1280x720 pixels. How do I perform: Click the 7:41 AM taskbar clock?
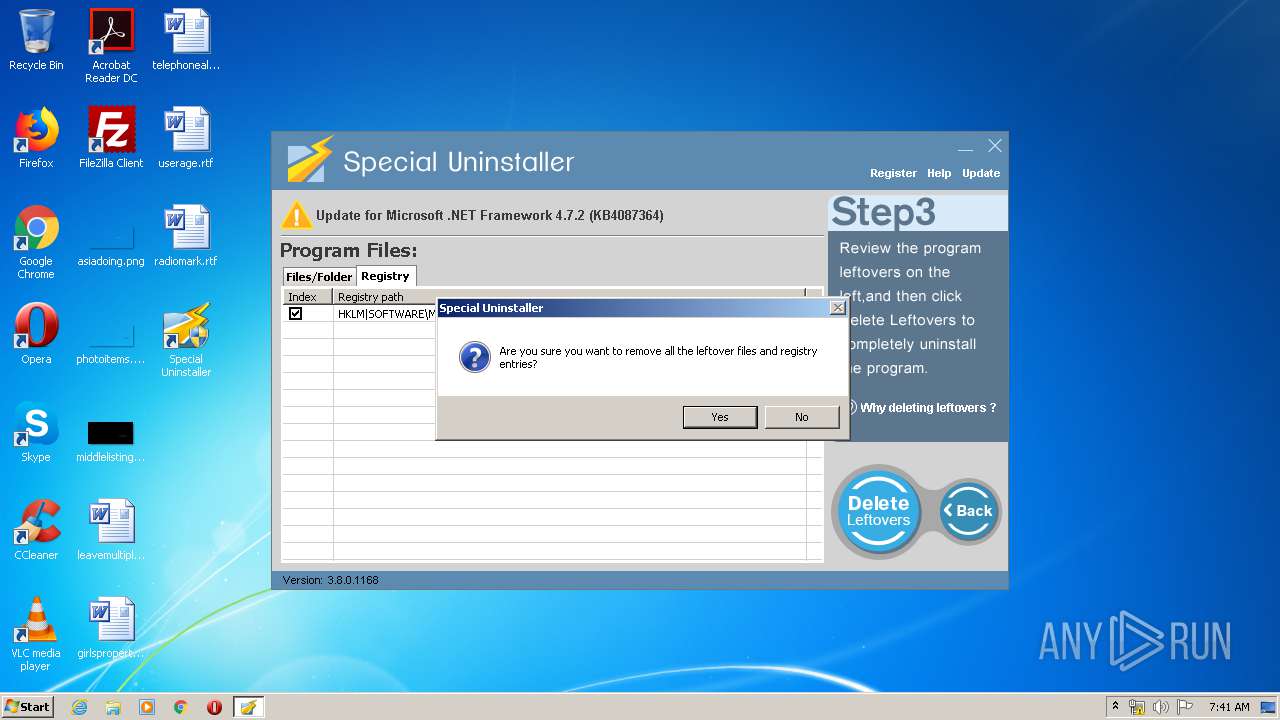coord(1229,707)
